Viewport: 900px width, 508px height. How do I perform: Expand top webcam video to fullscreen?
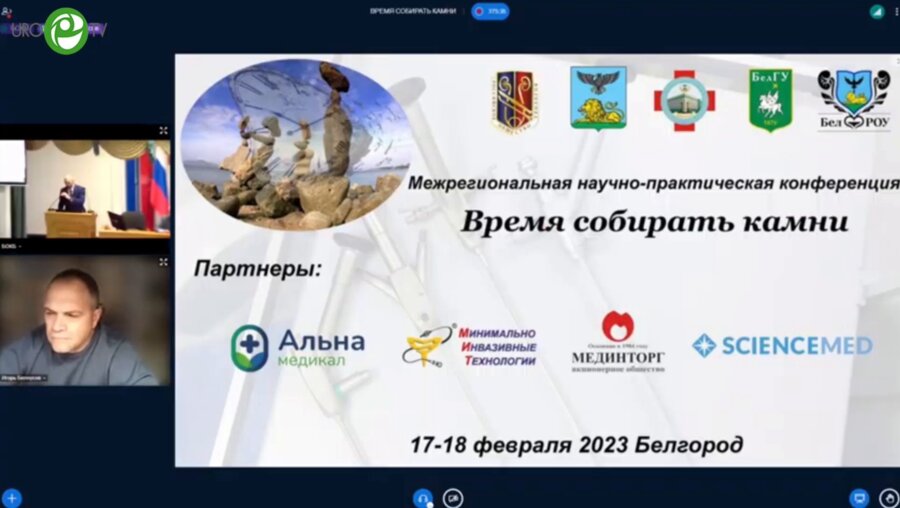click(163, 131)
